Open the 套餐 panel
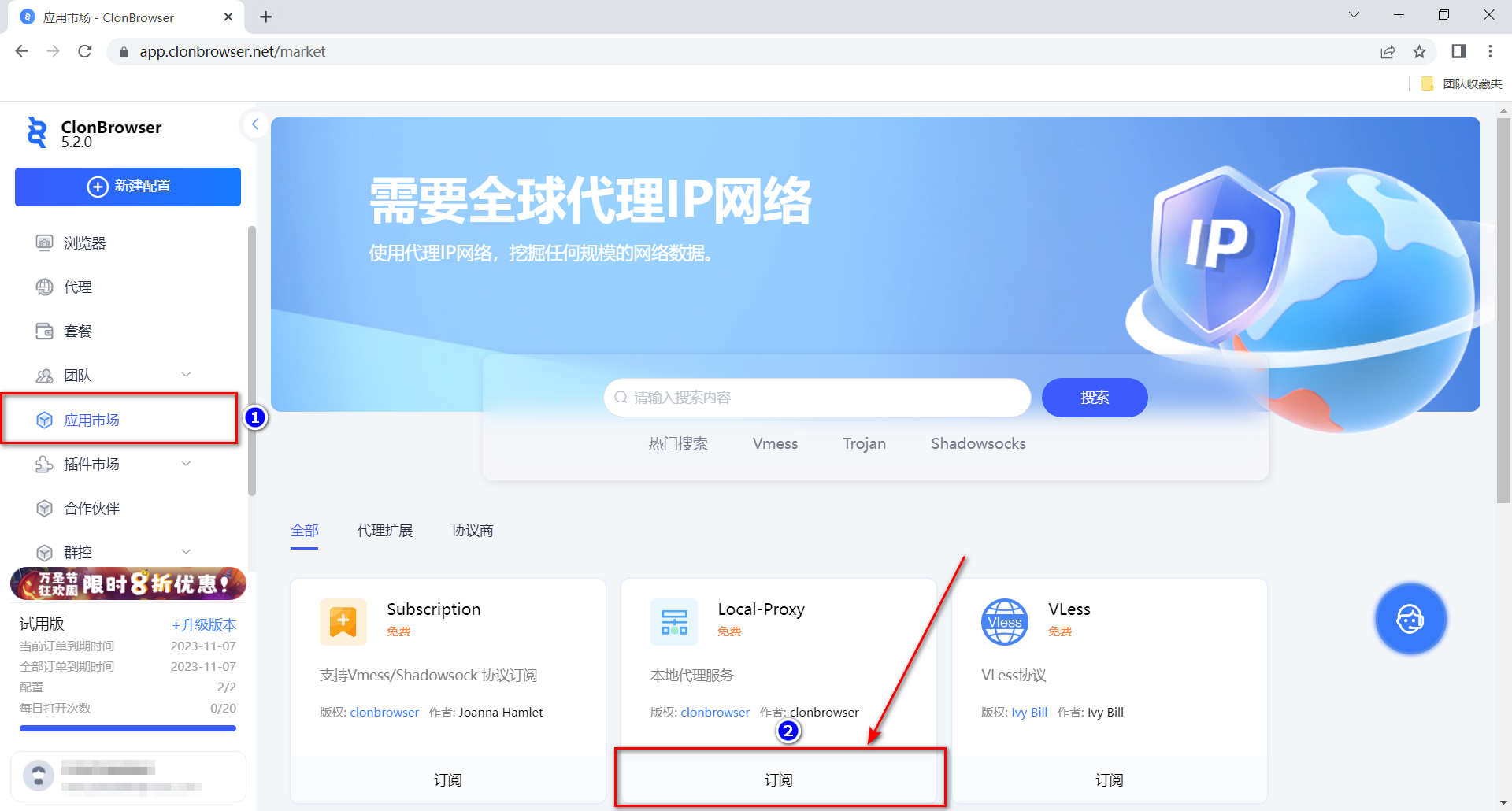Image resolution: width=1512 pixels, height=811 pixels. (79, 331)
